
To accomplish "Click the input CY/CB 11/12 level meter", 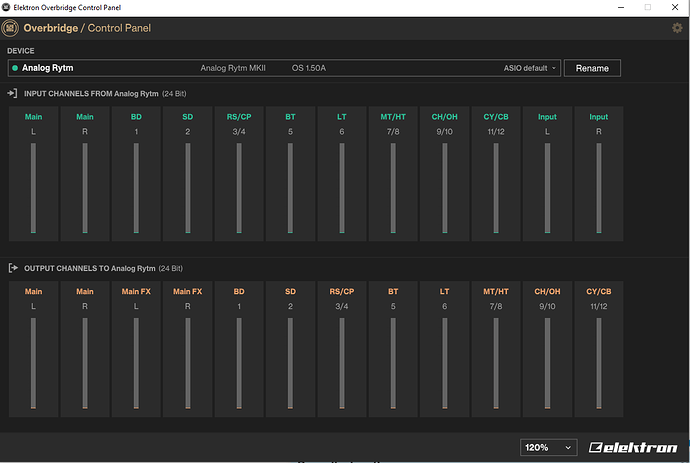I will tap(496, 188).
